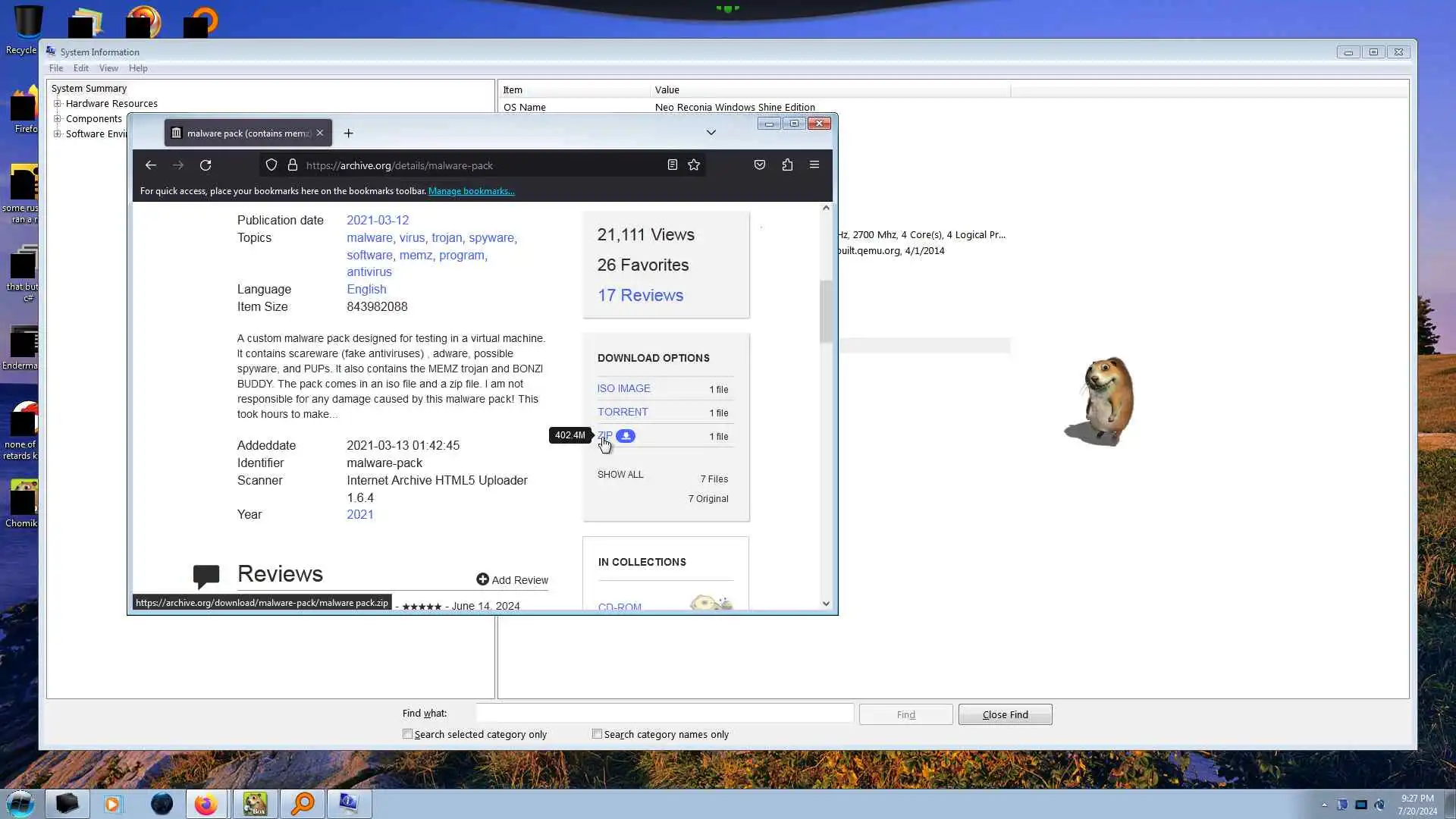Screen dimensions: 1456x819
Task: Click the Pocket save icon
Action: 760,165
